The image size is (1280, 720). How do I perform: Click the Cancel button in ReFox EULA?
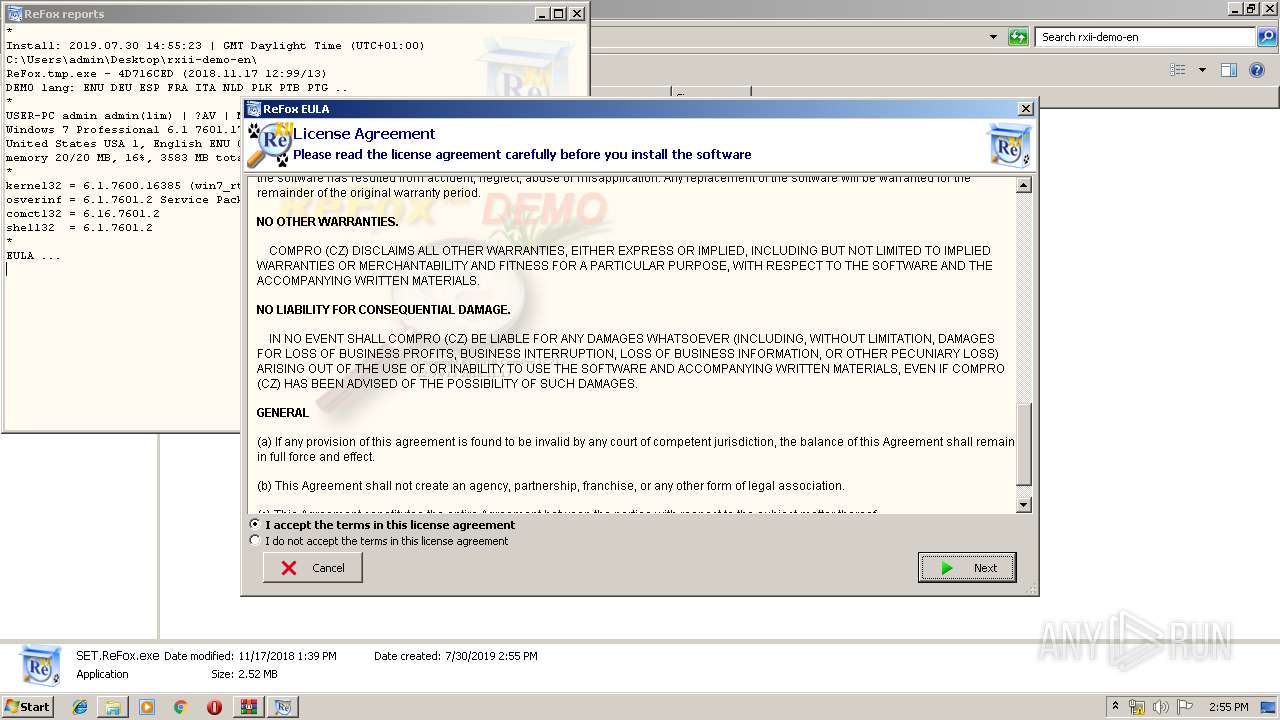click(313, 567)
